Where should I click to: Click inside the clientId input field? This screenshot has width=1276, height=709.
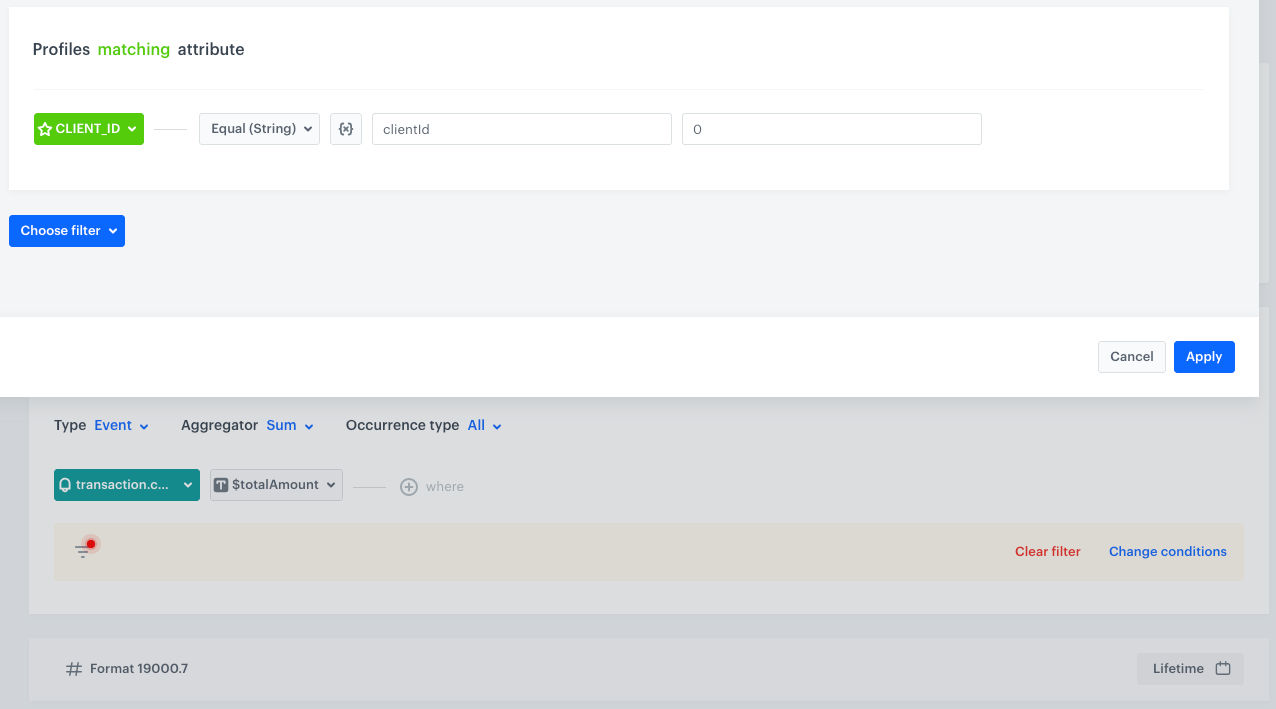(521, 128)
